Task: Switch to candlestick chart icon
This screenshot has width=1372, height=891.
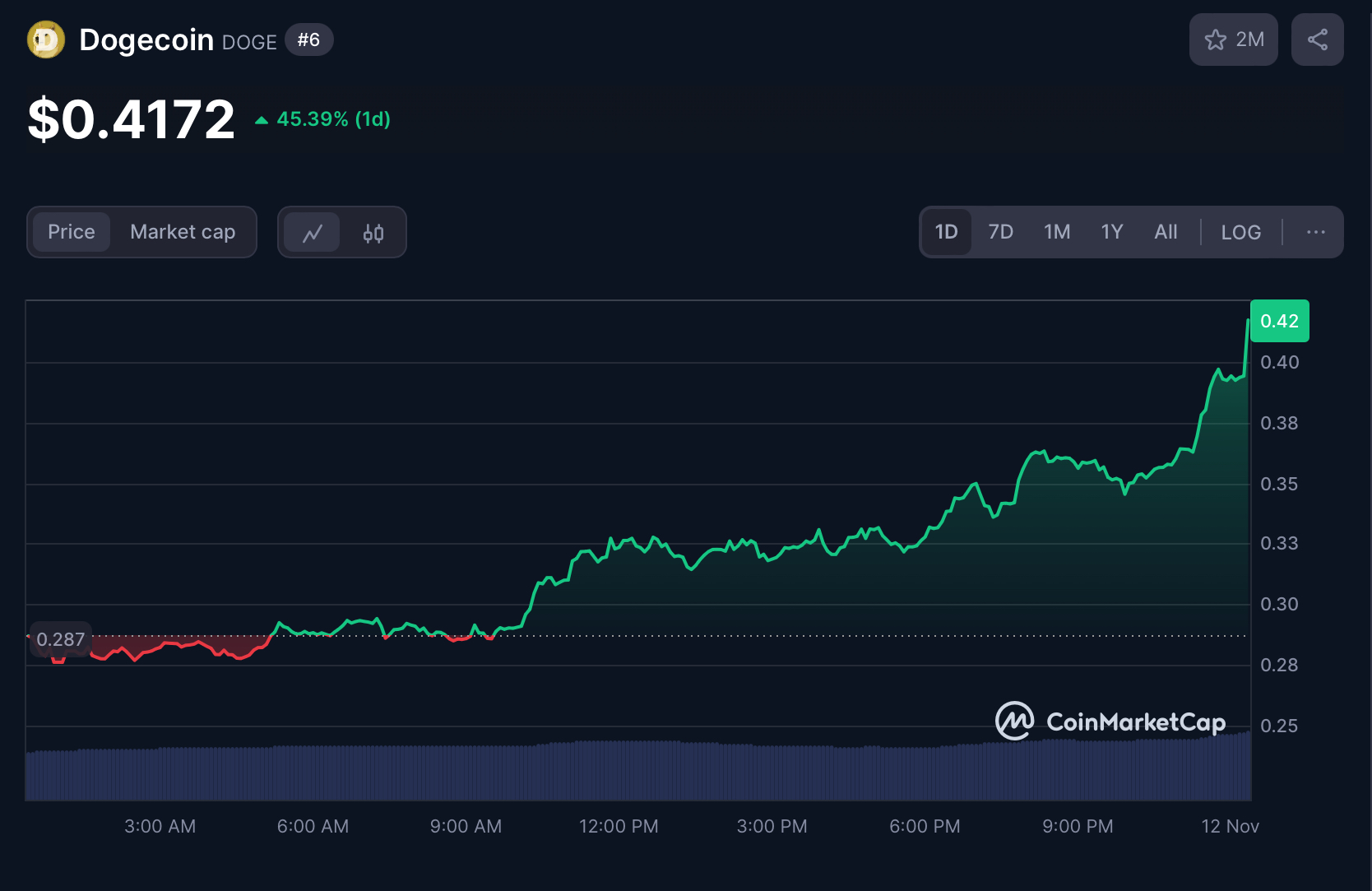Action: 373,233
